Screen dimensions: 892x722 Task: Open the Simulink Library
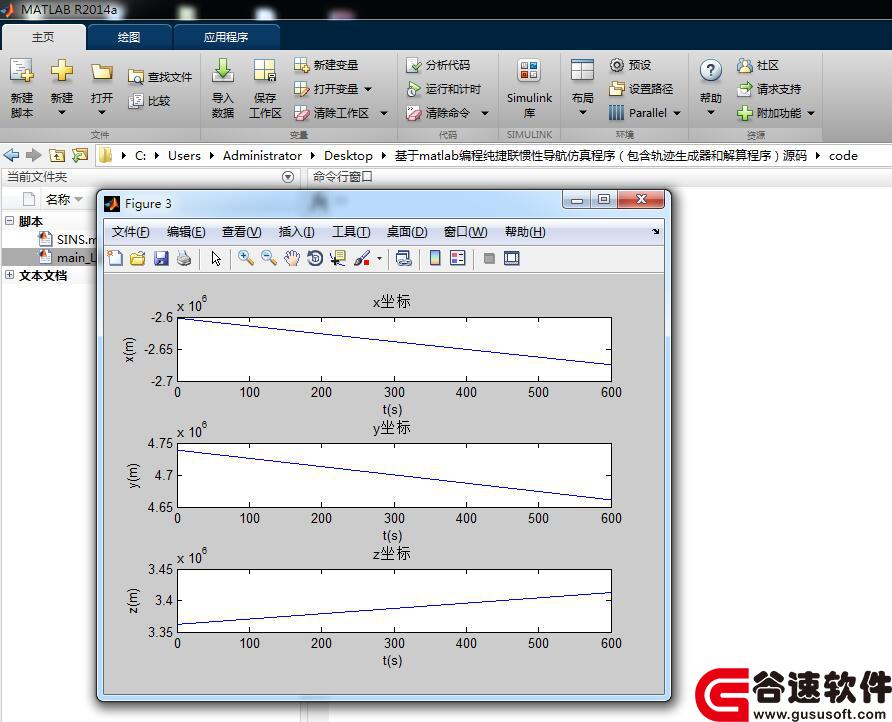(x=529, y=88)
